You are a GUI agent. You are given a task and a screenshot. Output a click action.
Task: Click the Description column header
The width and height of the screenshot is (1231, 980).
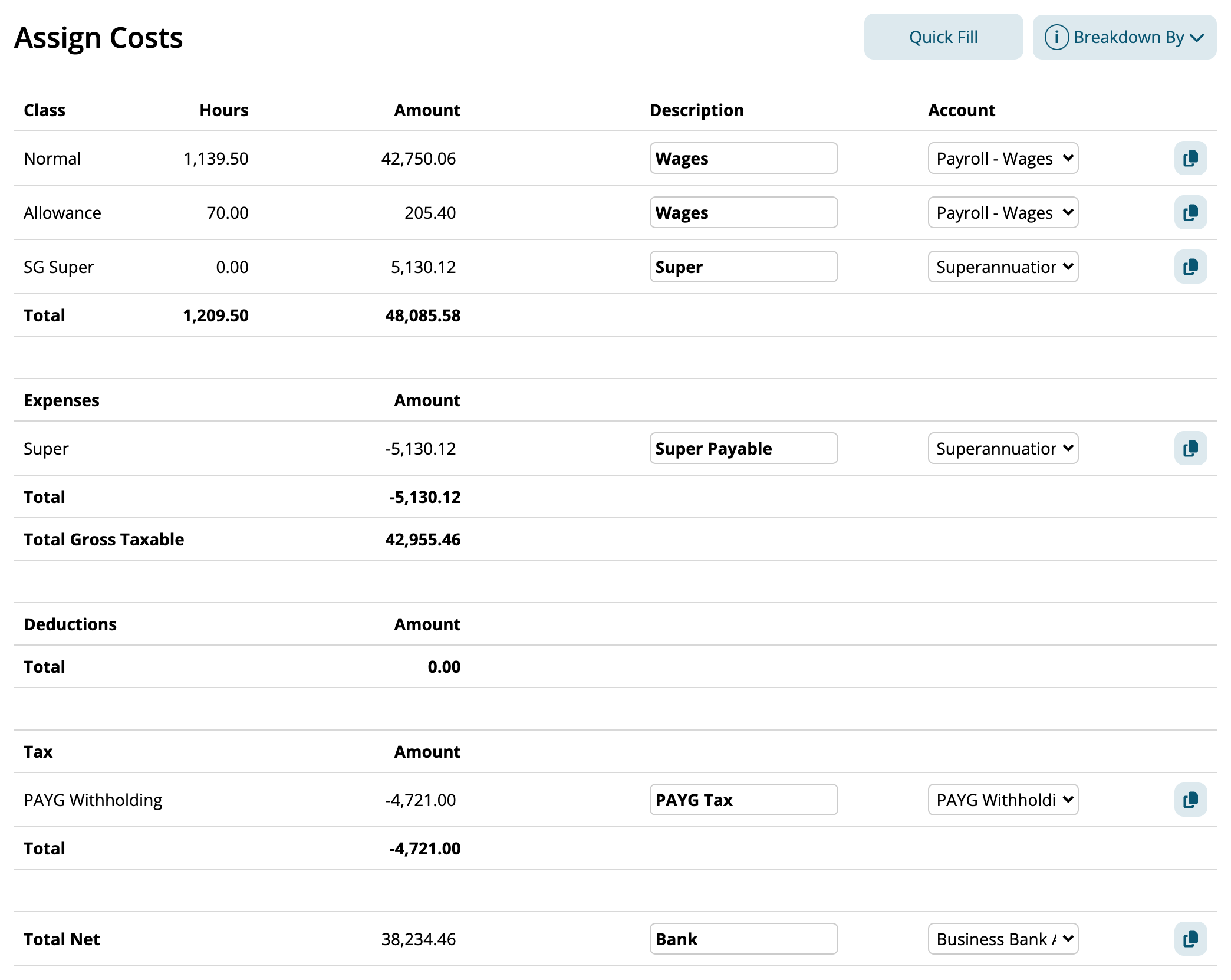point(697,110)
